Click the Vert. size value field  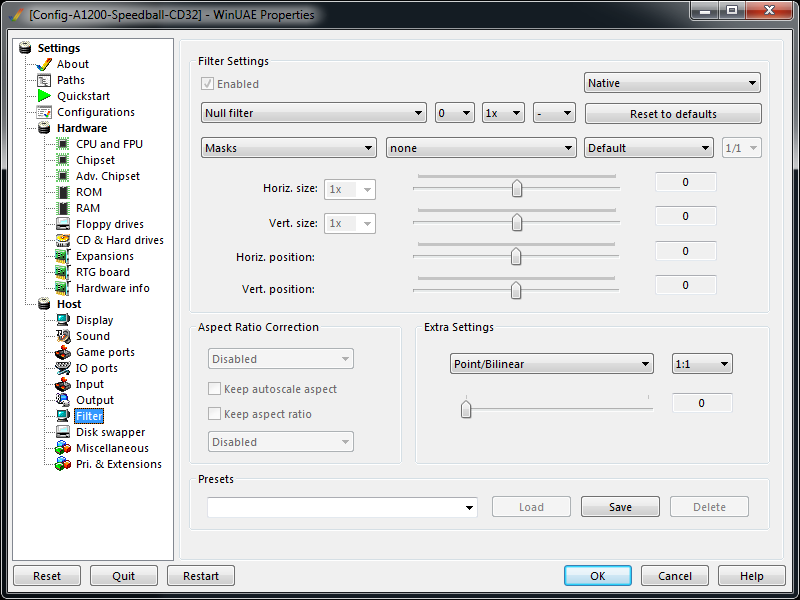(685, 216)
